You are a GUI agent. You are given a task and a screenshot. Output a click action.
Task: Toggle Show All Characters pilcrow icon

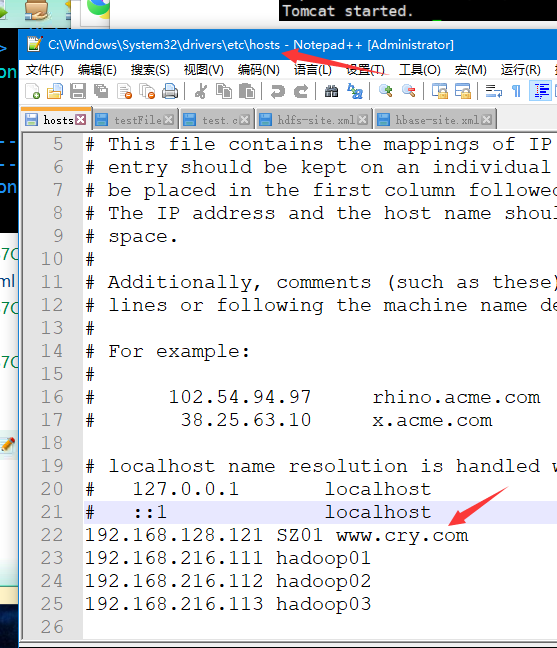point(516,91)
